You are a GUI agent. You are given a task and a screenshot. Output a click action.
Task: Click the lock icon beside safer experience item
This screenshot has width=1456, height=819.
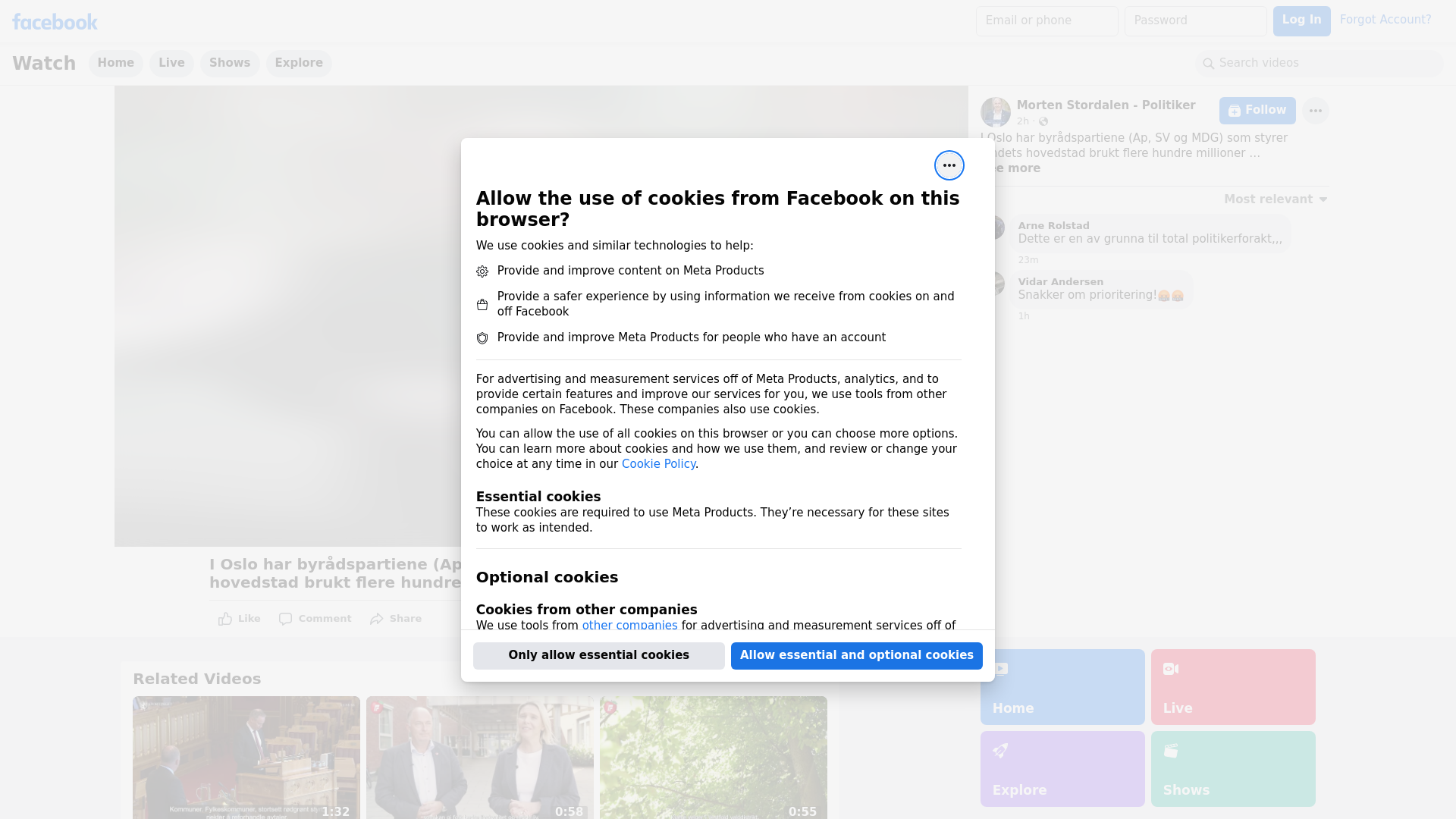(482, 305)
